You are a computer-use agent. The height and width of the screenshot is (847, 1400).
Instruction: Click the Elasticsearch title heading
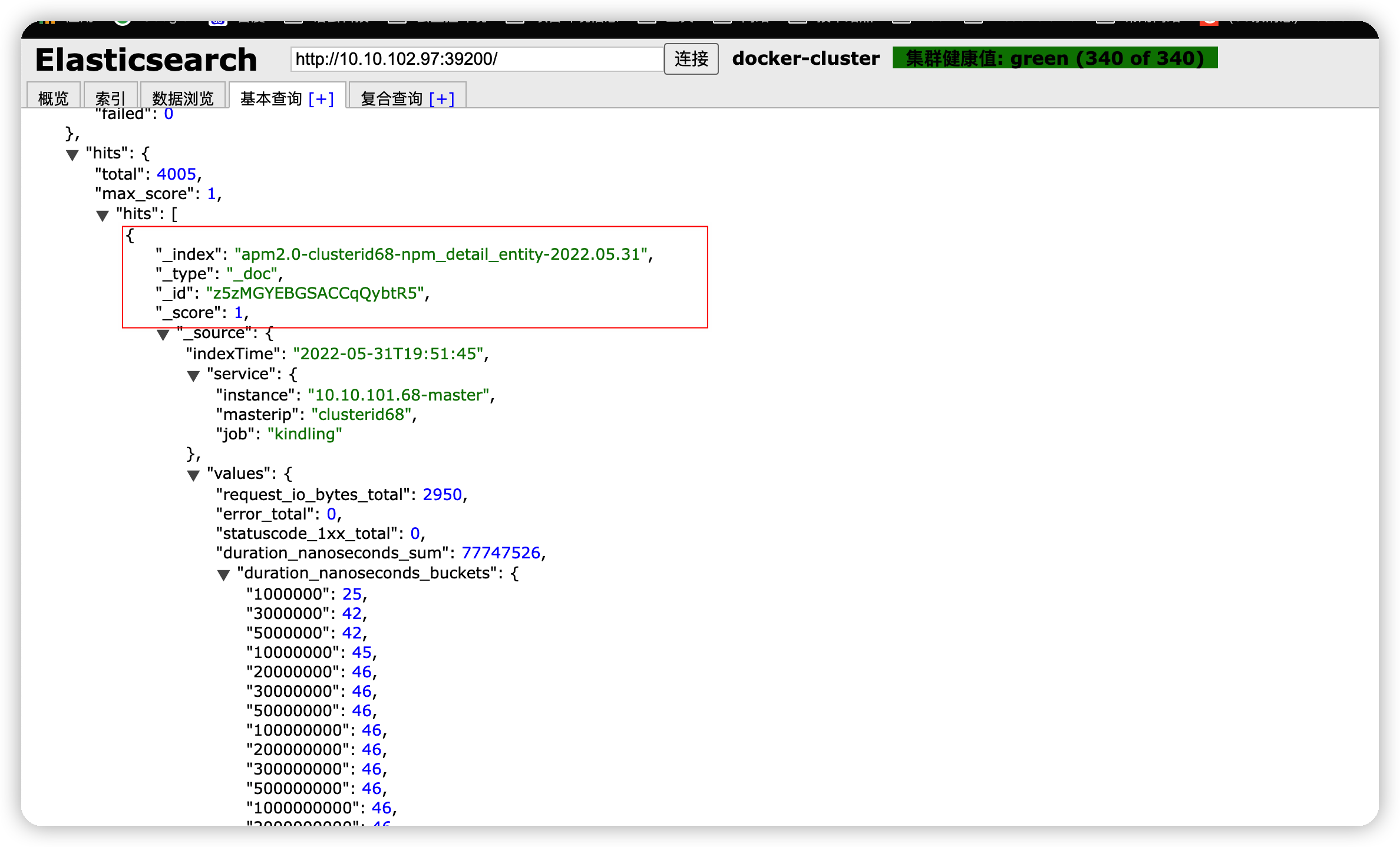146,59
